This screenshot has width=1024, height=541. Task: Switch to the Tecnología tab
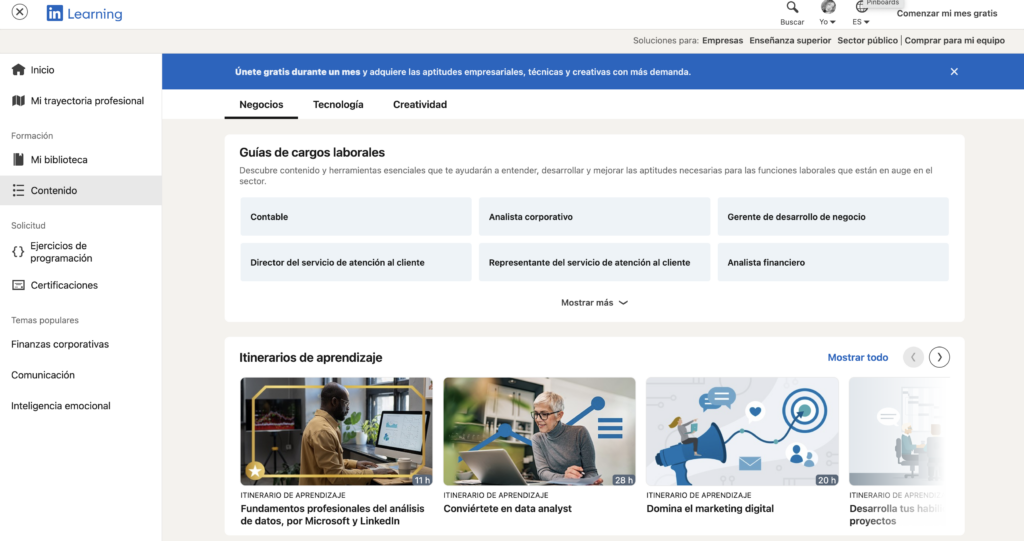[x=338, y=105]
